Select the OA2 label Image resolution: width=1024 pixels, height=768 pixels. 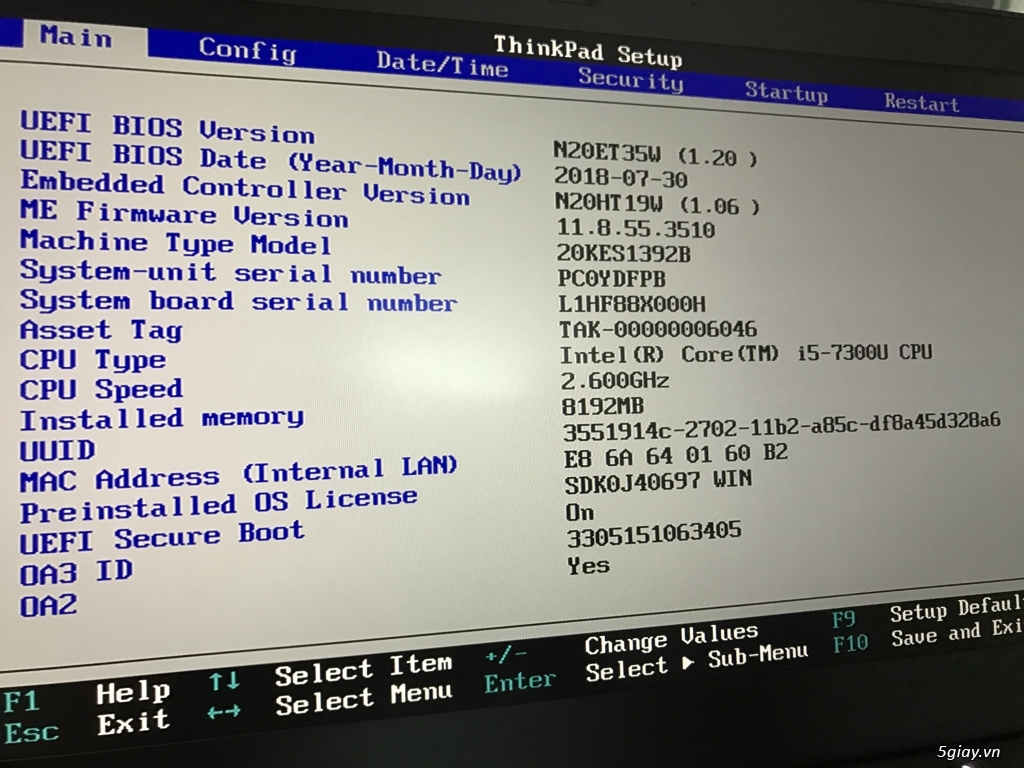[x=48, y=605]
